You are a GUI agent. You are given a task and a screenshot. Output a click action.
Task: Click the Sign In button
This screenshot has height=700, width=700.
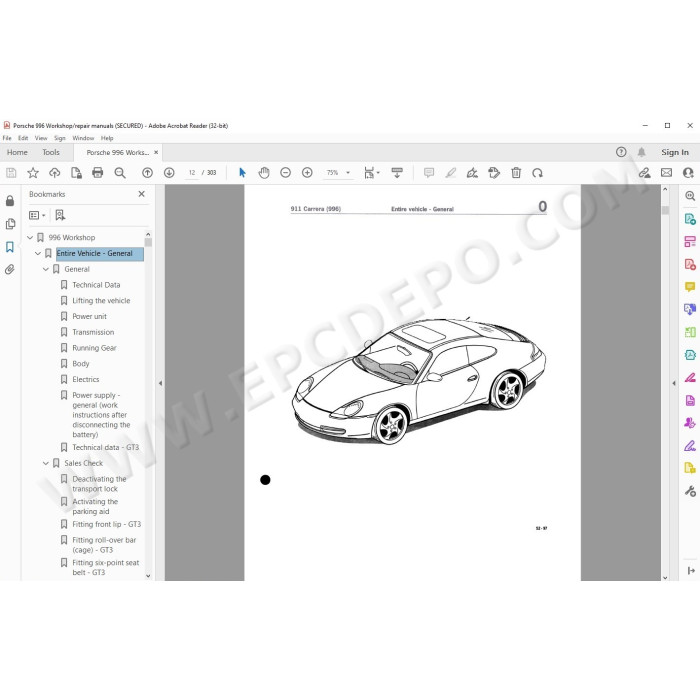tap(675, 152)
